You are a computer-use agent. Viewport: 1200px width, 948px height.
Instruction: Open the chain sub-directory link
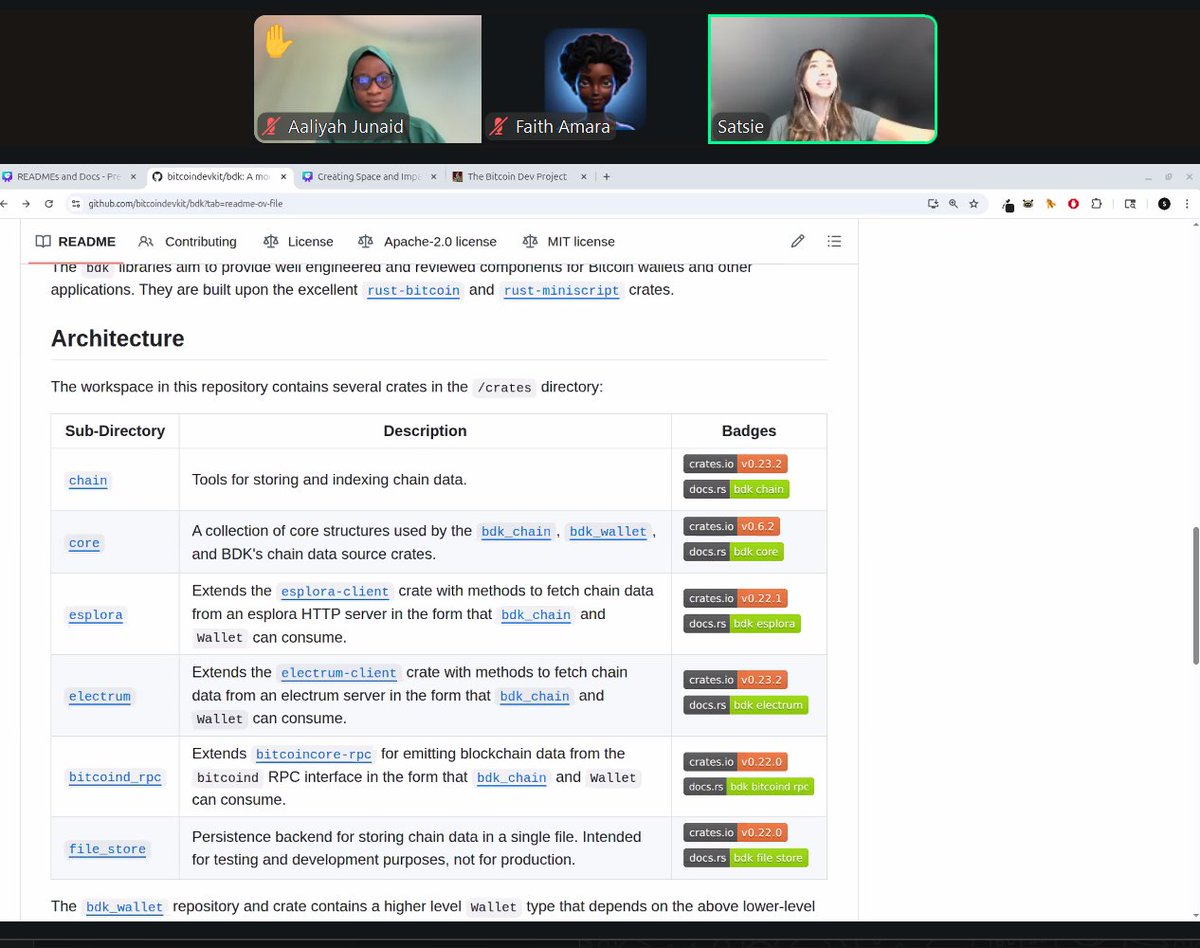[x=88, y=480]
